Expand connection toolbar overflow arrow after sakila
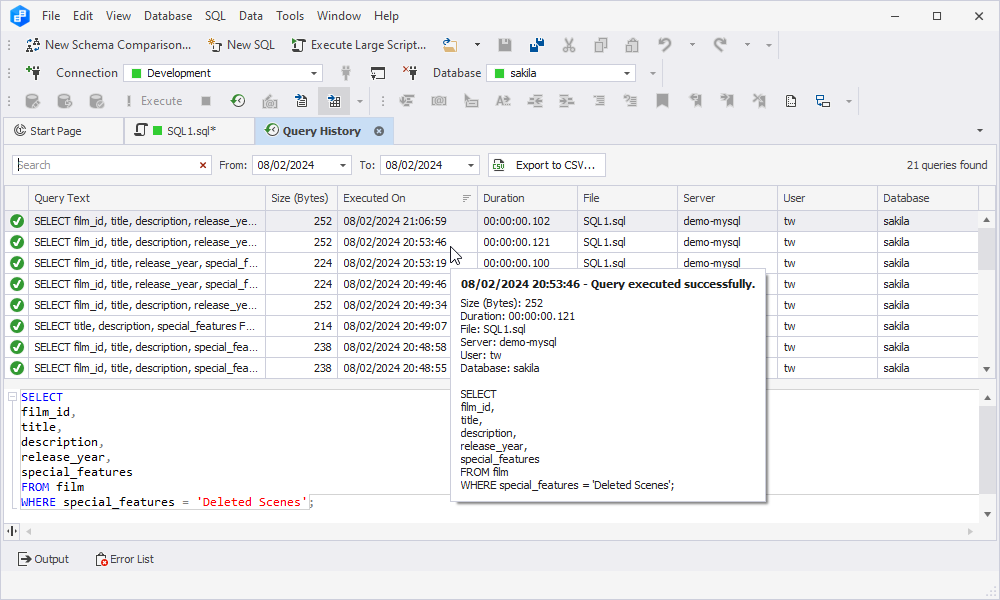The height and width of the screenshot is (600, 1000). 652,73
